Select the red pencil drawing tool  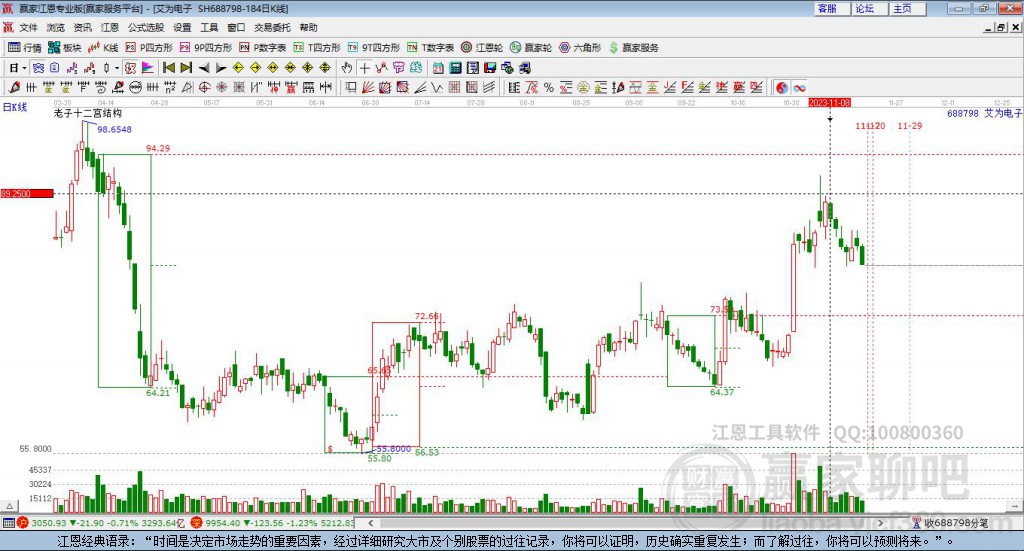click(x=14, y=87)
